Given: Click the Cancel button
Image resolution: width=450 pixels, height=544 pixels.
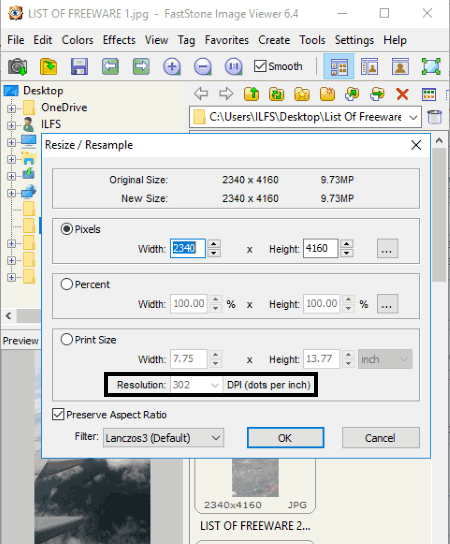Looking at the screenshot, I should point(381,438).
